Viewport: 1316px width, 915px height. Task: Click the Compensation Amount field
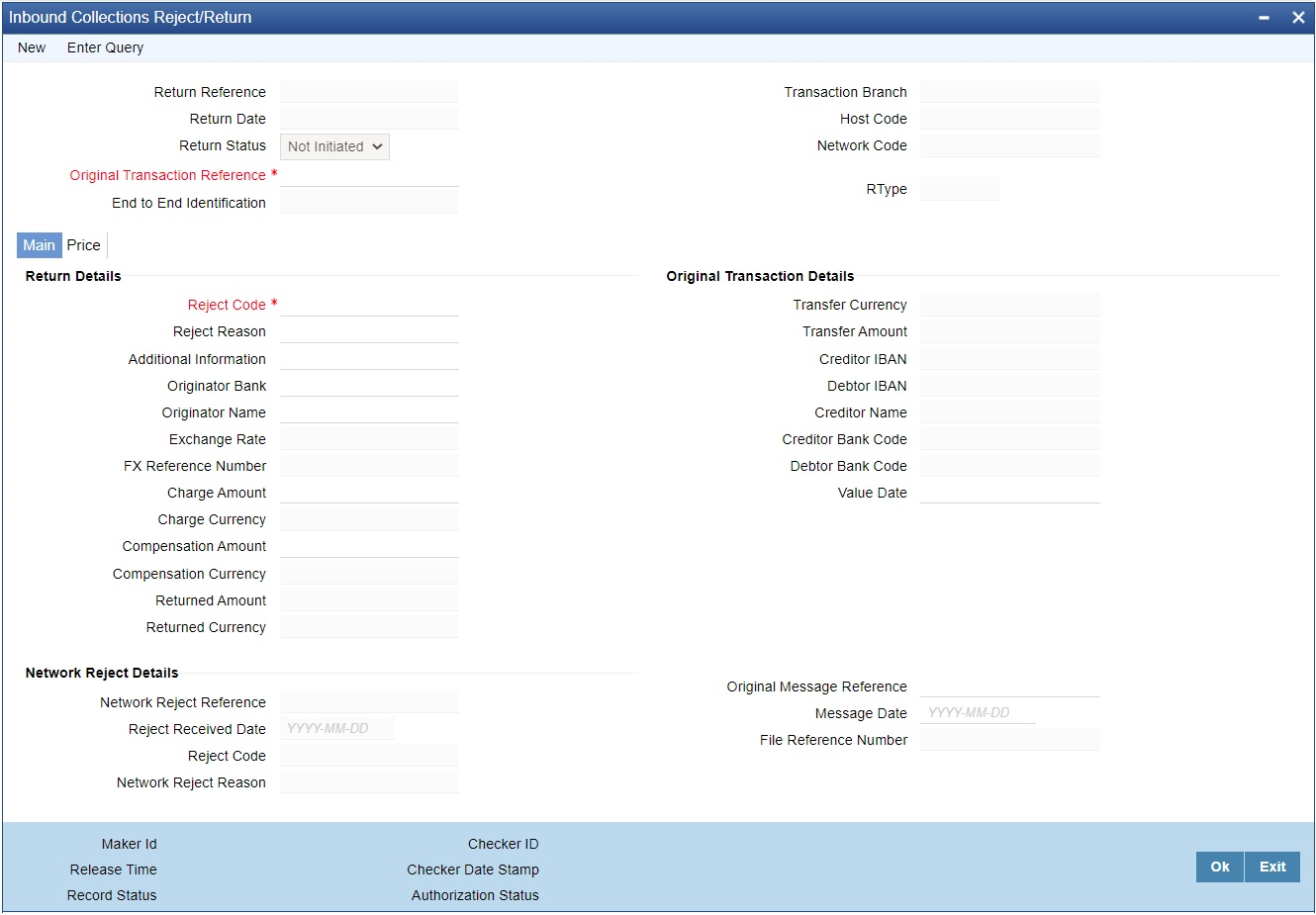(369, 546)
